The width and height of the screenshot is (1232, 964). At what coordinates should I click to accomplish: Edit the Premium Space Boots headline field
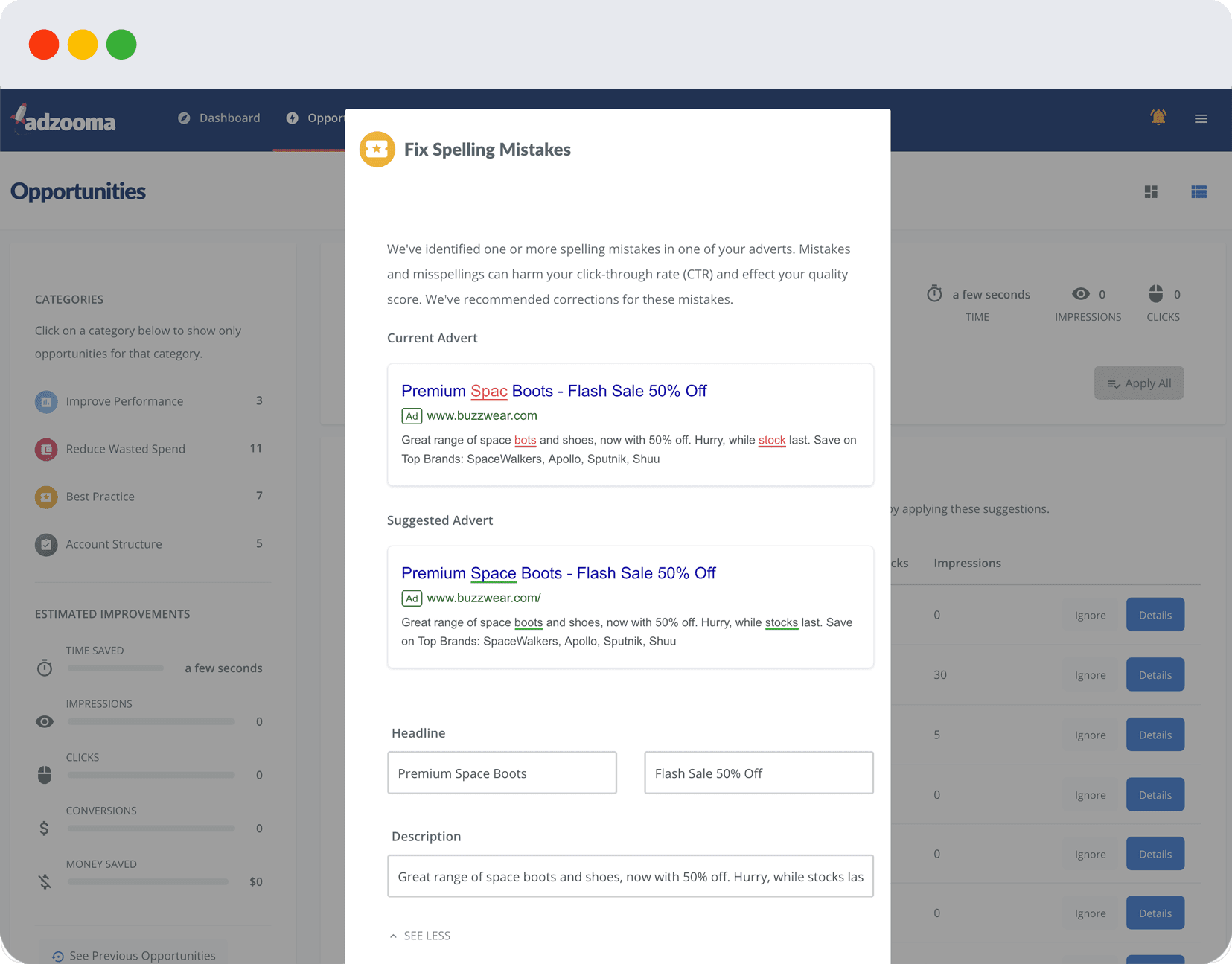(x=502, y=773)
